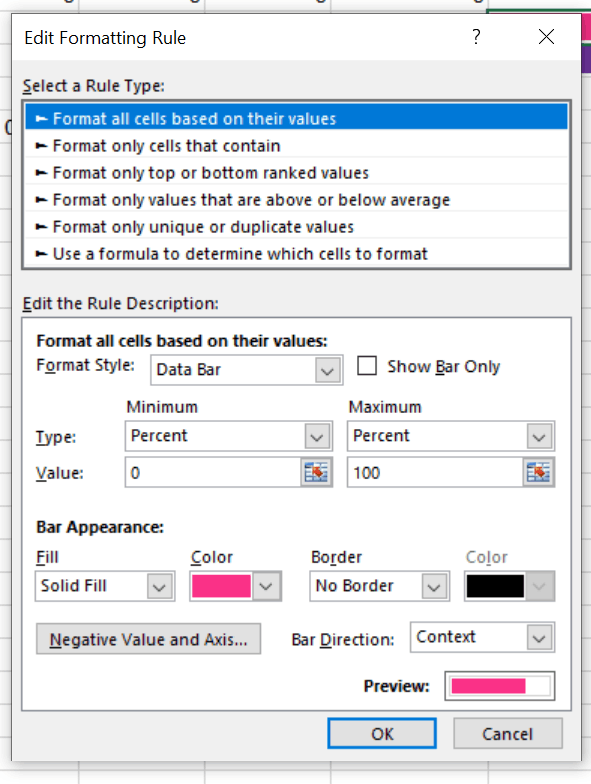Open Solid Fill dropdown
This screenshot has width=591, height=784.
point(105,586)
